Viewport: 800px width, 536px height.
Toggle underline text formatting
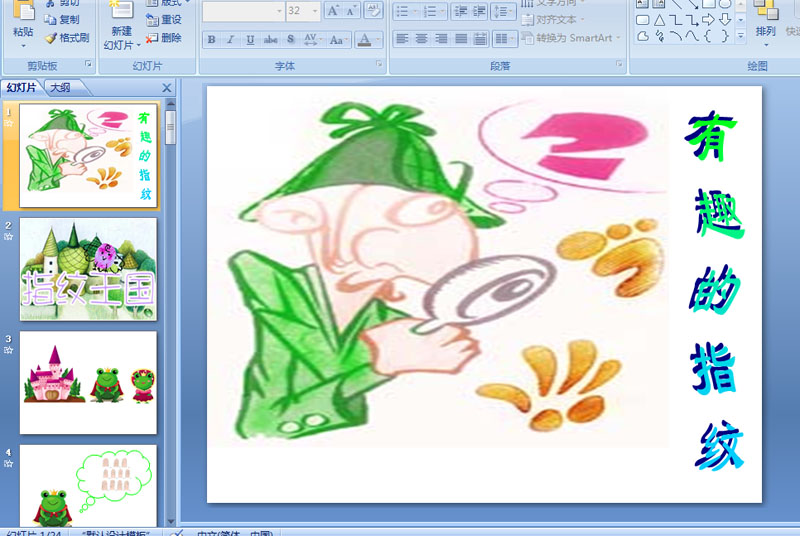pyautogui.click(x=250, y=40)
